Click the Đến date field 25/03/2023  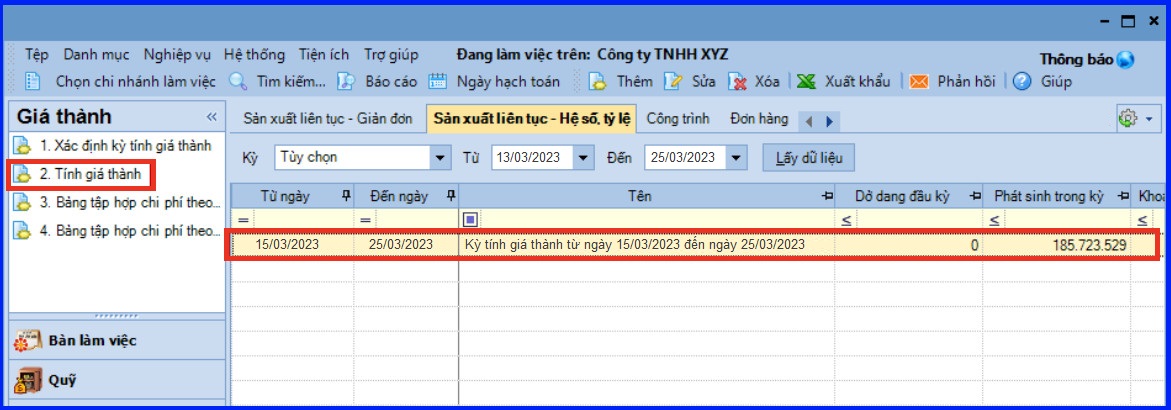tap(687, 158)
